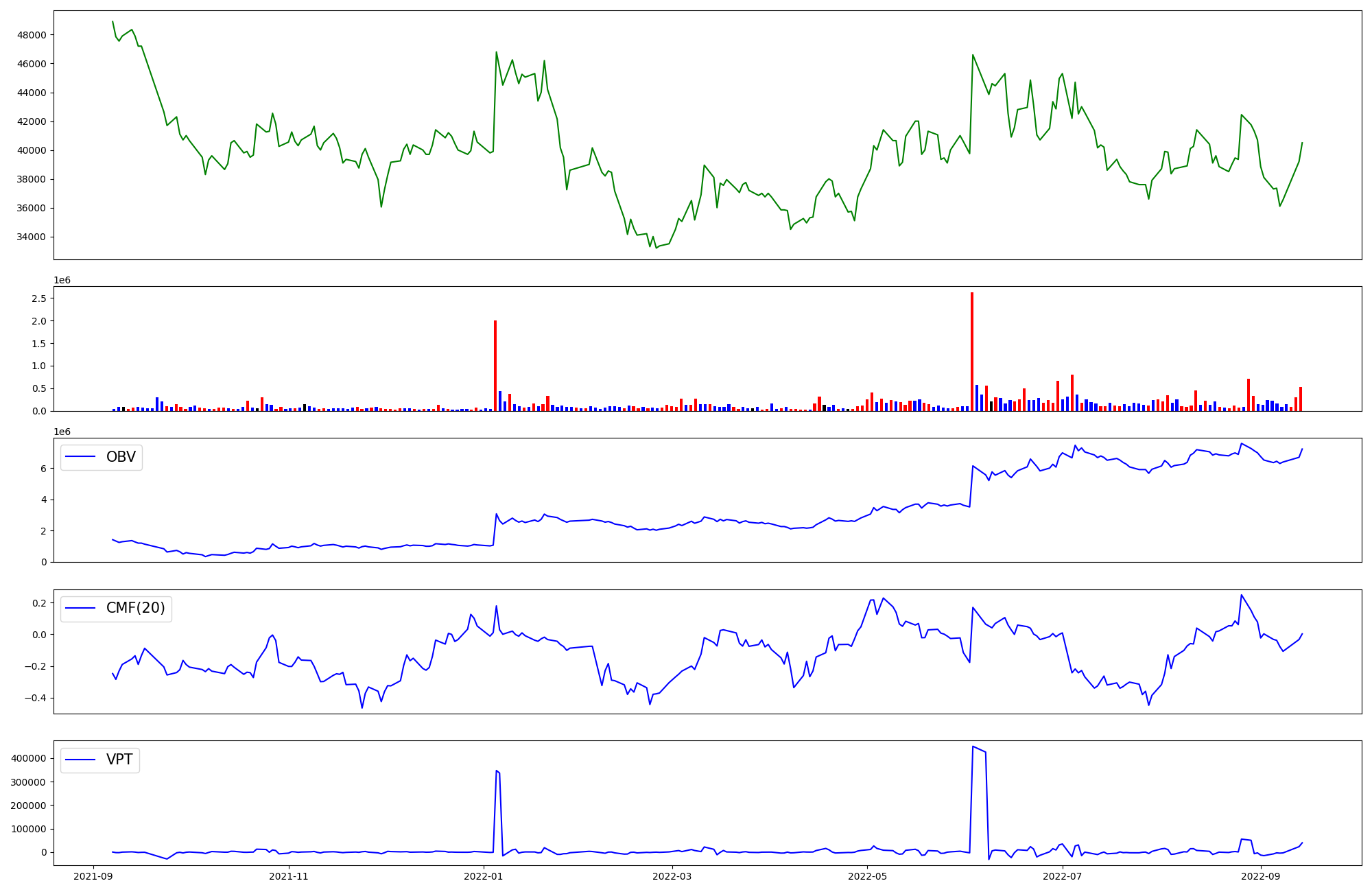Click the tallest red volume bar
This screenshot has height=892, width=1372.
click(972, 351)
